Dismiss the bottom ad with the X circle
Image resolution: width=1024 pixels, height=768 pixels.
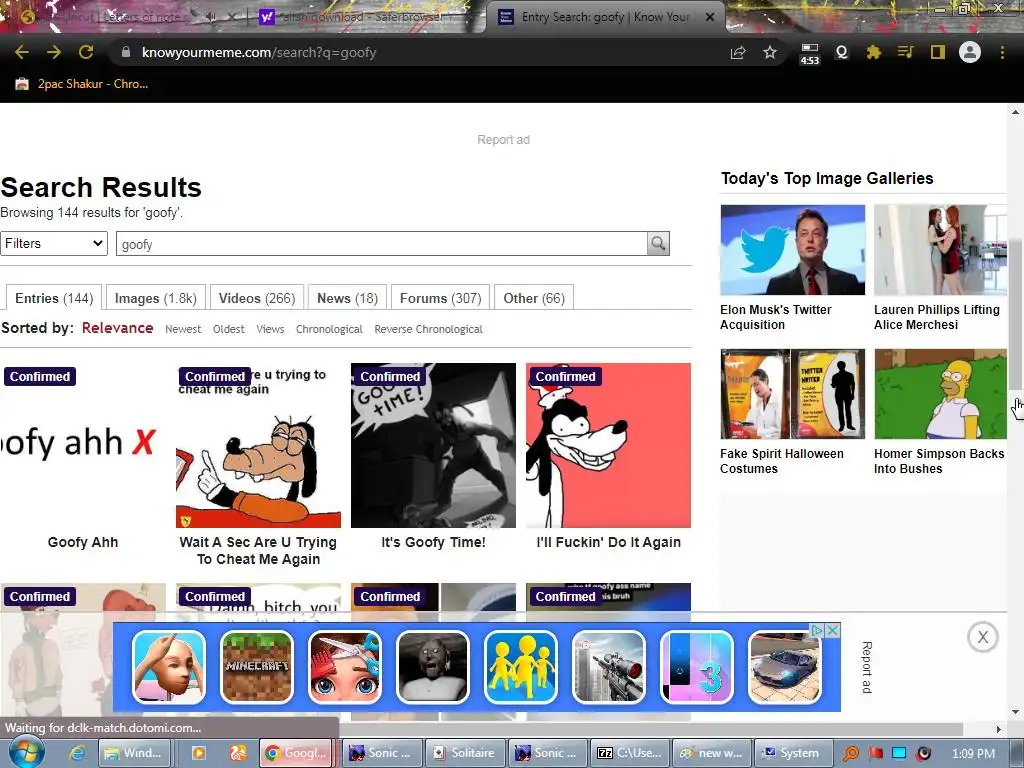(x=983, y=637)
